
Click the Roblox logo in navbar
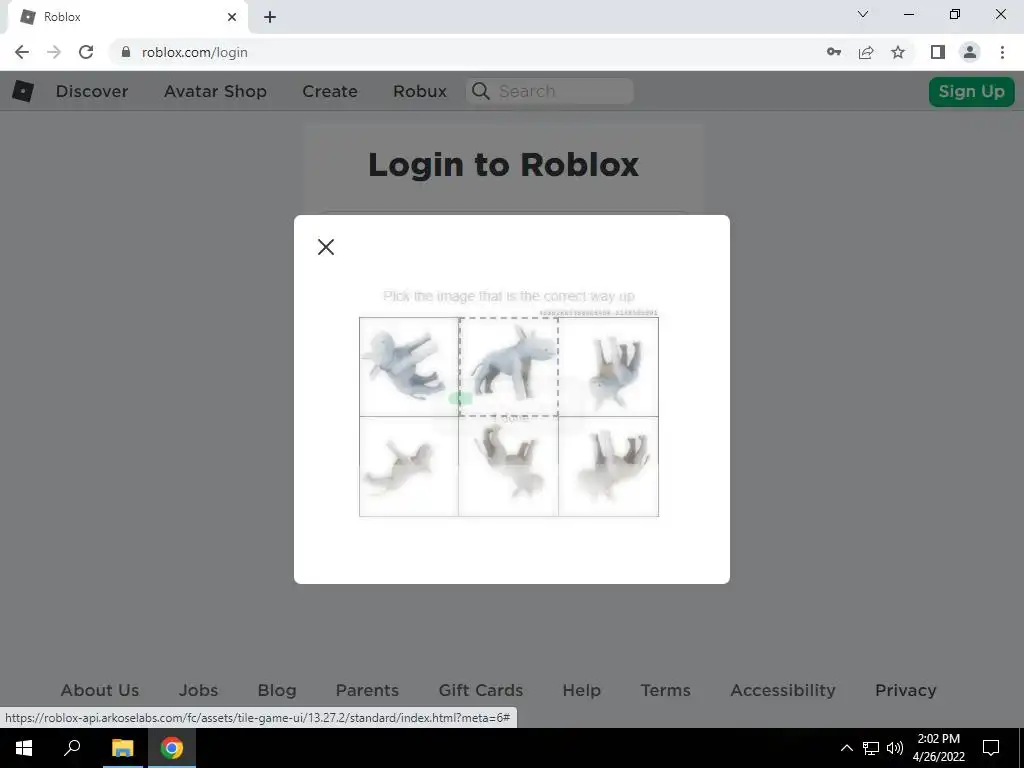tap(23, 91)
